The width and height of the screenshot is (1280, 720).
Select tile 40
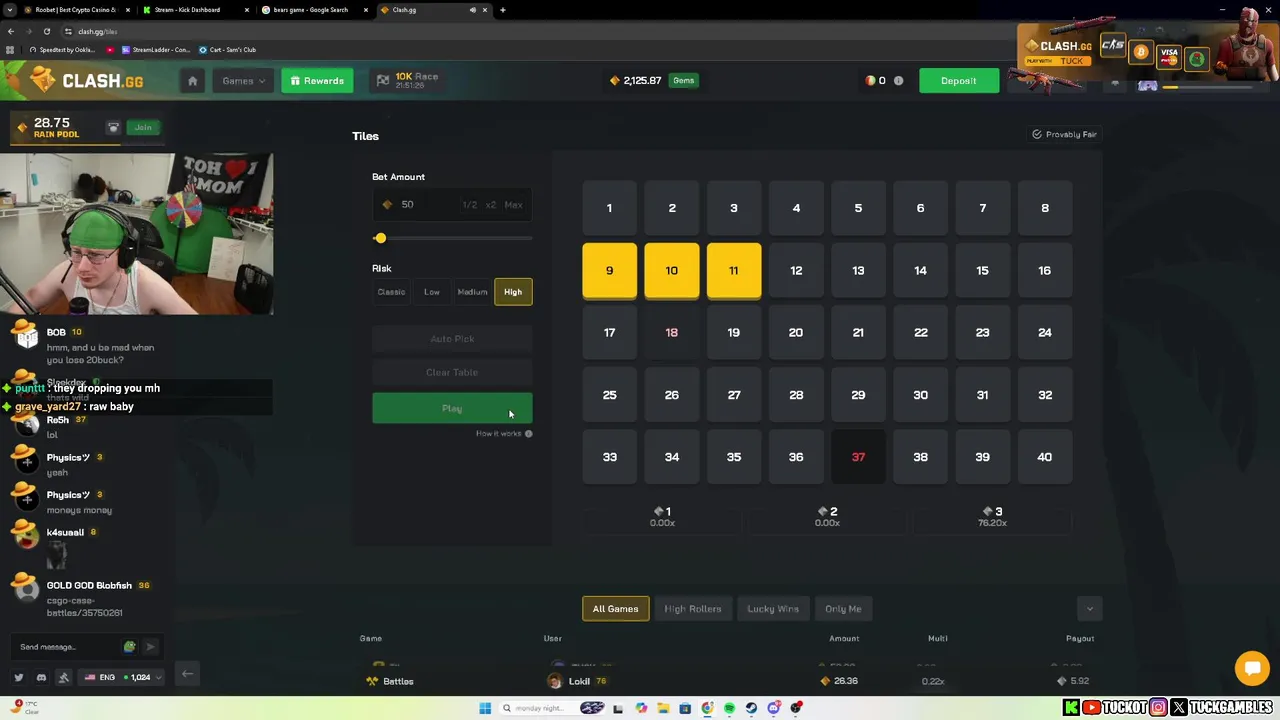tap(1045, 457)
